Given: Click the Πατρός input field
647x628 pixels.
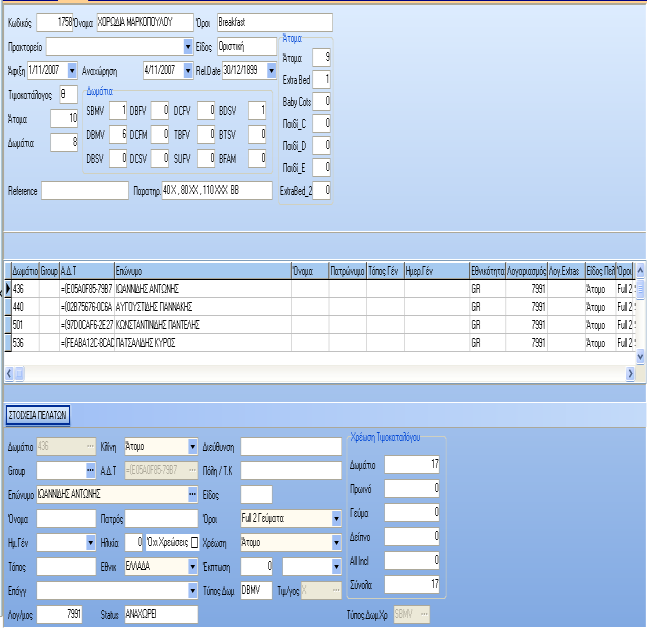Looking at the screenshot, I should click(161, 518).
